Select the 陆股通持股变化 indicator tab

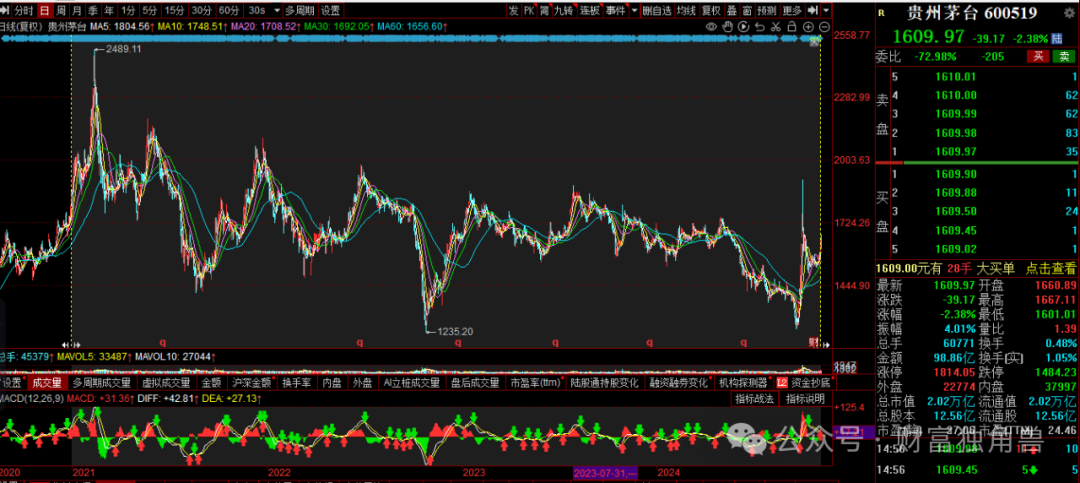[604, 382]
